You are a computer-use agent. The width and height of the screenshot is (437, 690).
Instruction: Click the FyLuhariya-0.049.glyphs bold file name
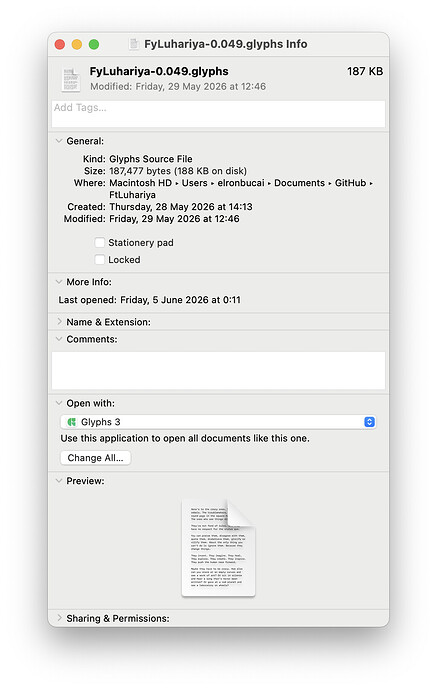point(159,71)
